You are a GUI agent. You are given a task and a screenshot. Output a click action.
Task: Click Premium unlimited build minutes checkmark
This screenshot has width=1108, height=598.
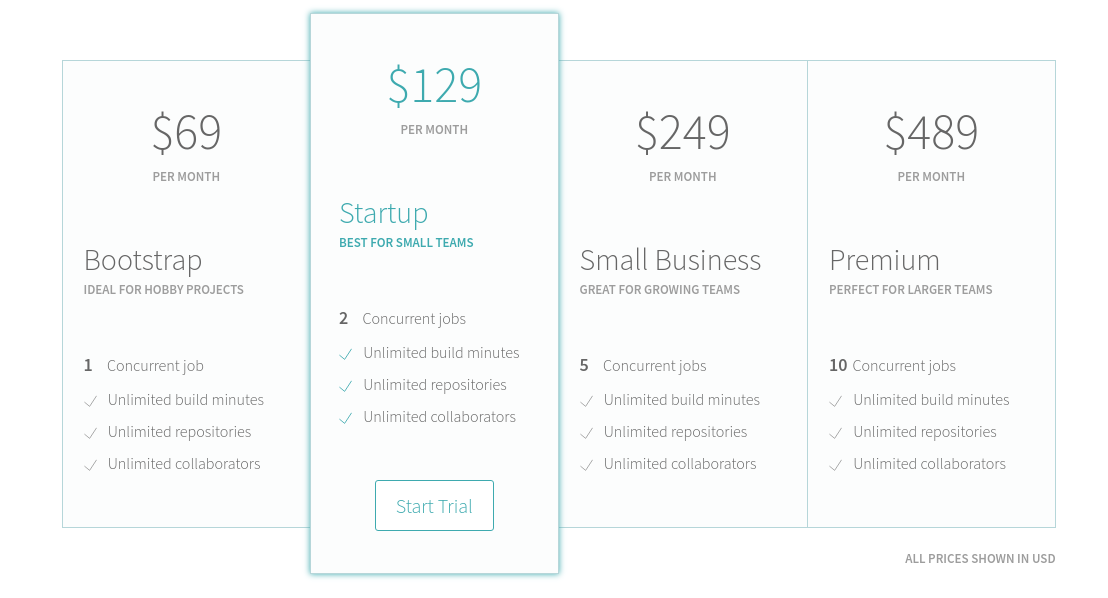836,401
